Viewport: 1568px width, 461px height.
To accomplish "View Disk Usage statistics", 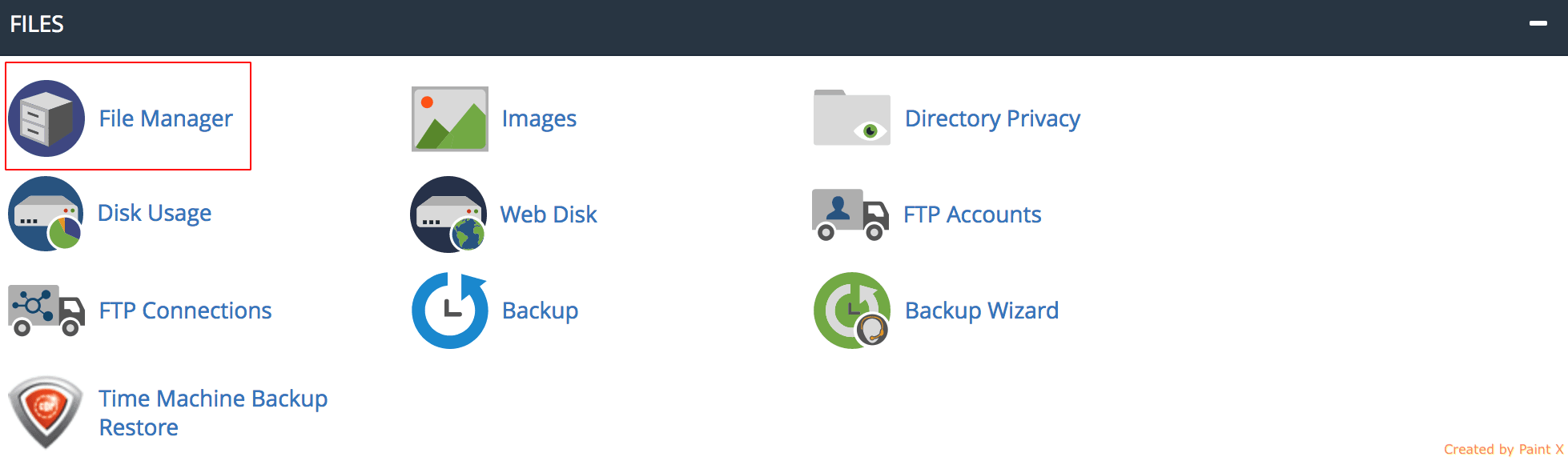I will (153, 213).
